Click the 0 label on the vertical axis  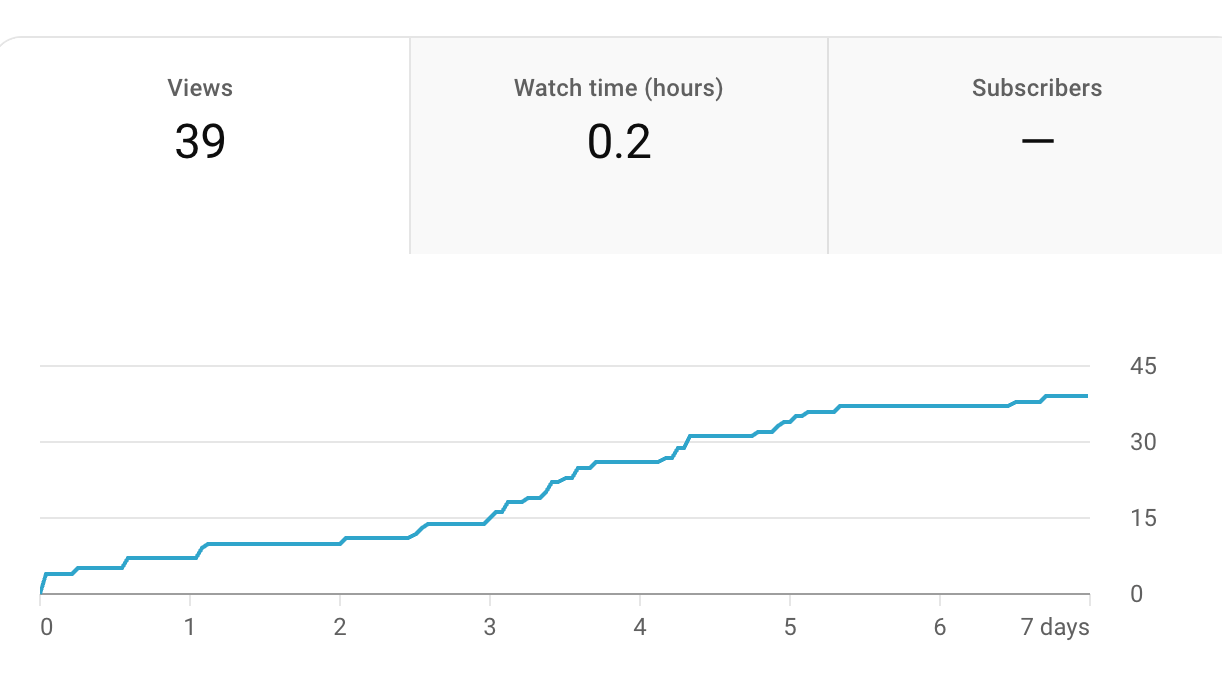[x=1136, y=594]
